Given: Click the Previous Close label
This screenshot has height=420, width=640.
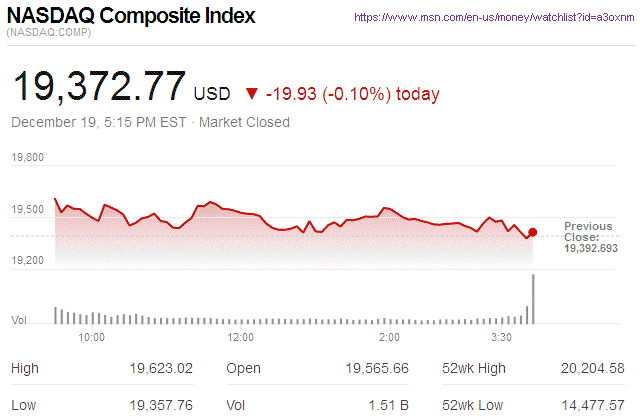Looking at the screenshot, I should click(589, 232).
